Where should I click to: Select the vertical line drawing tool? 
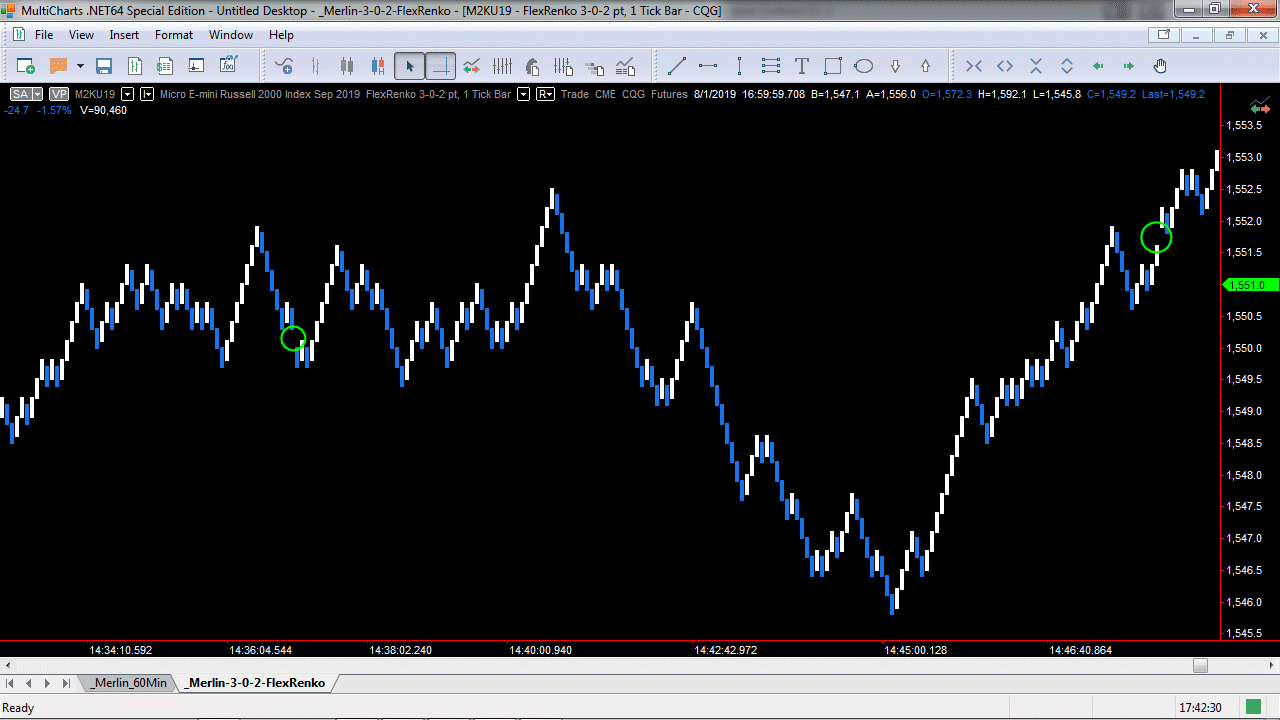click(739, 67)
